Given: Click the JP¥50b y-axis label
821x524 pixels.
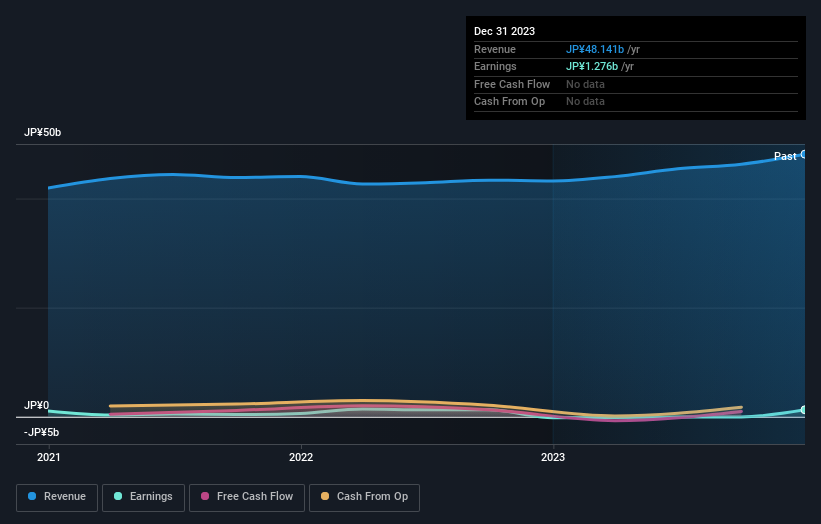Looking at the screenshot, I should coord(42,132).
